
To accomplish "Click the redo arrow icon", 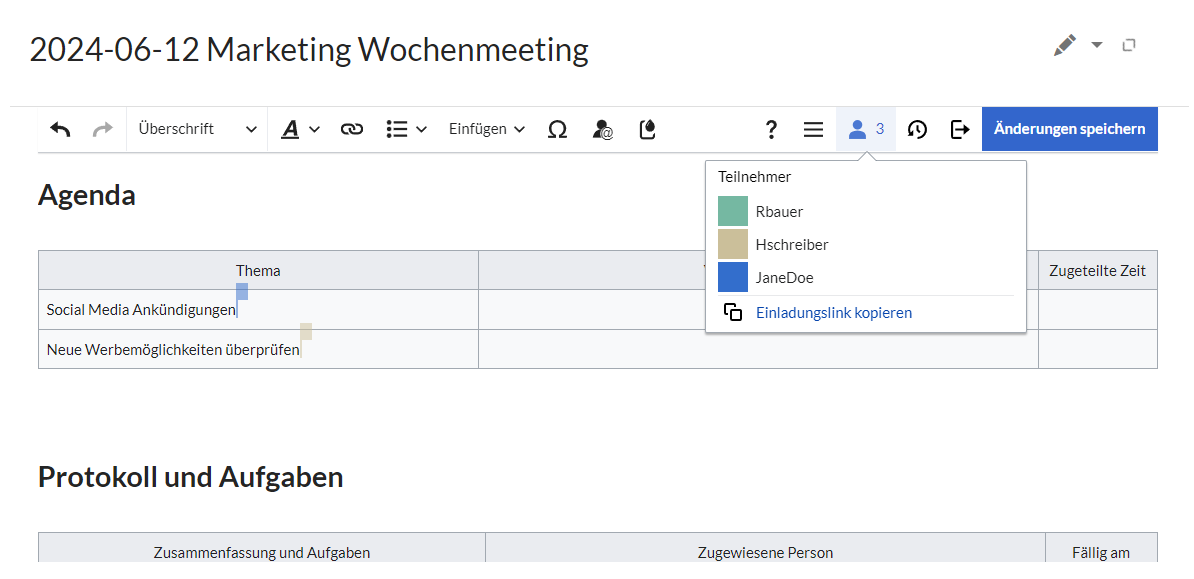I will (102, 129).
